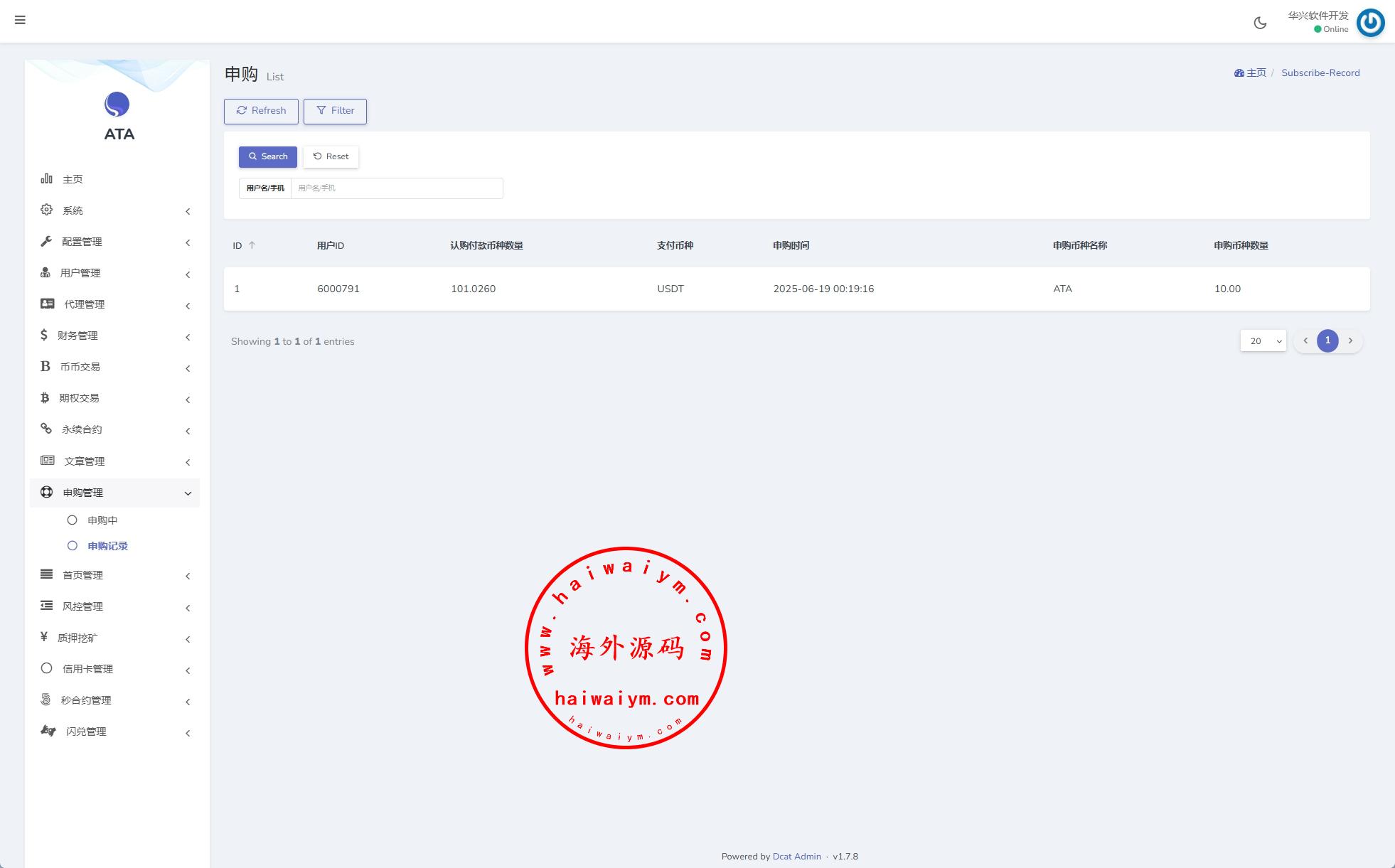Select the 申购记录 submenu item
The image size is (1395, 868).
click(107, 546)
